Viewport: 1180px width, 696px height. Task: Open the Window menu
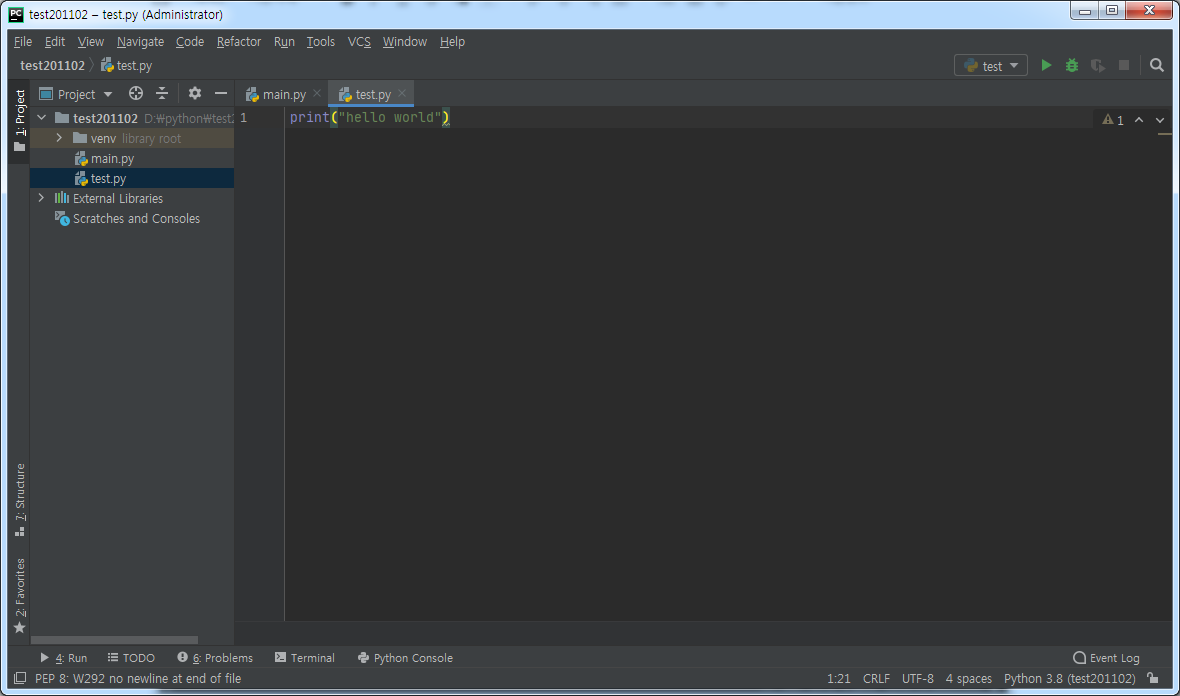[x=404, y=41]
